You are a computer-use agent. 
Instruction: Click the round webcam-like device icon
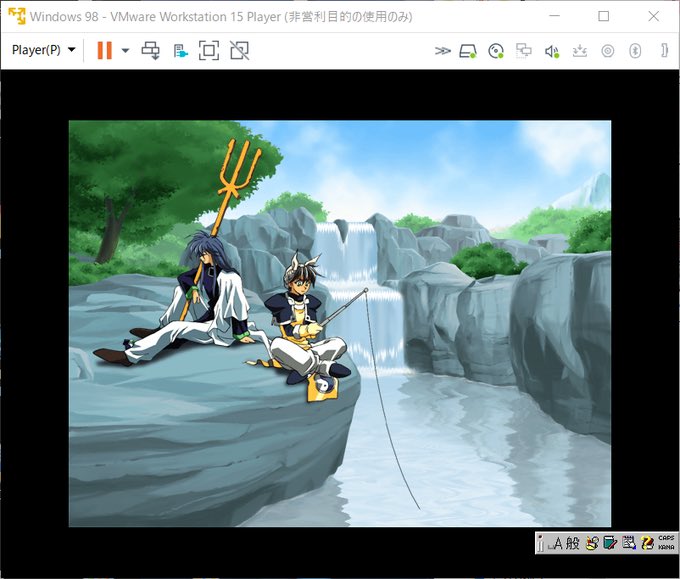(608, 51)
